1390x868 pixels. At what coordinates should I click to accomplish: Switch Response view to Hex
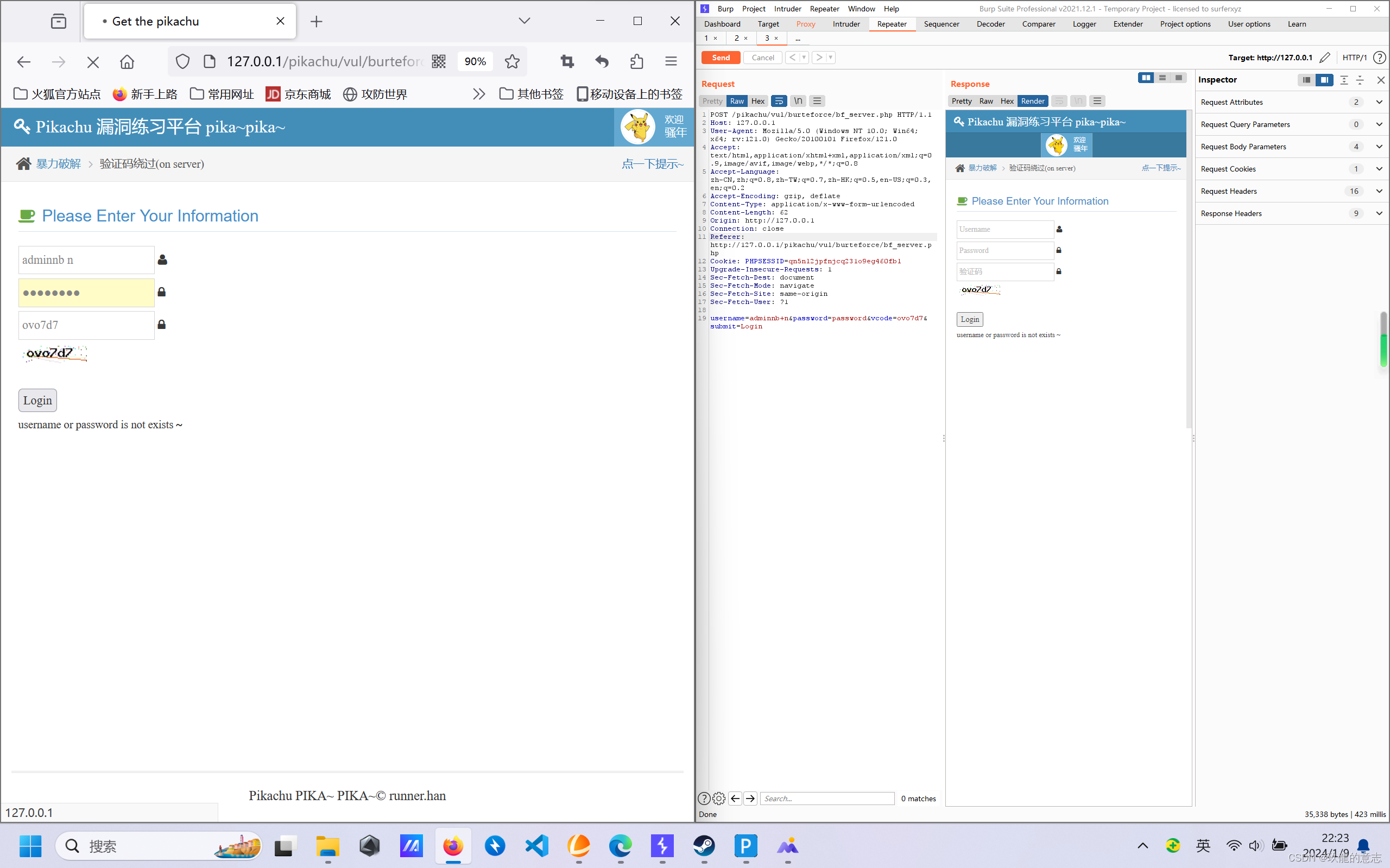click(1007, 101)
